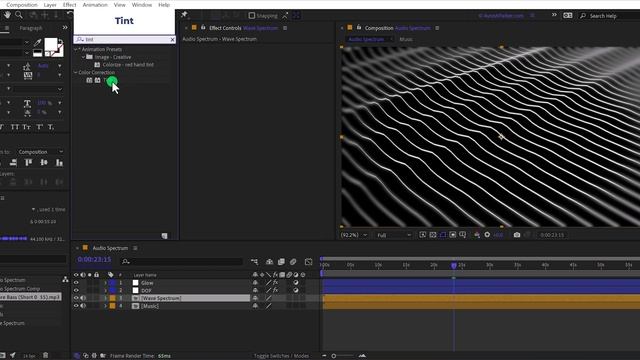Click the timeline layer search field
Image resolution: width=640 pixels, height=360 pixels.
tap(182, 262)
